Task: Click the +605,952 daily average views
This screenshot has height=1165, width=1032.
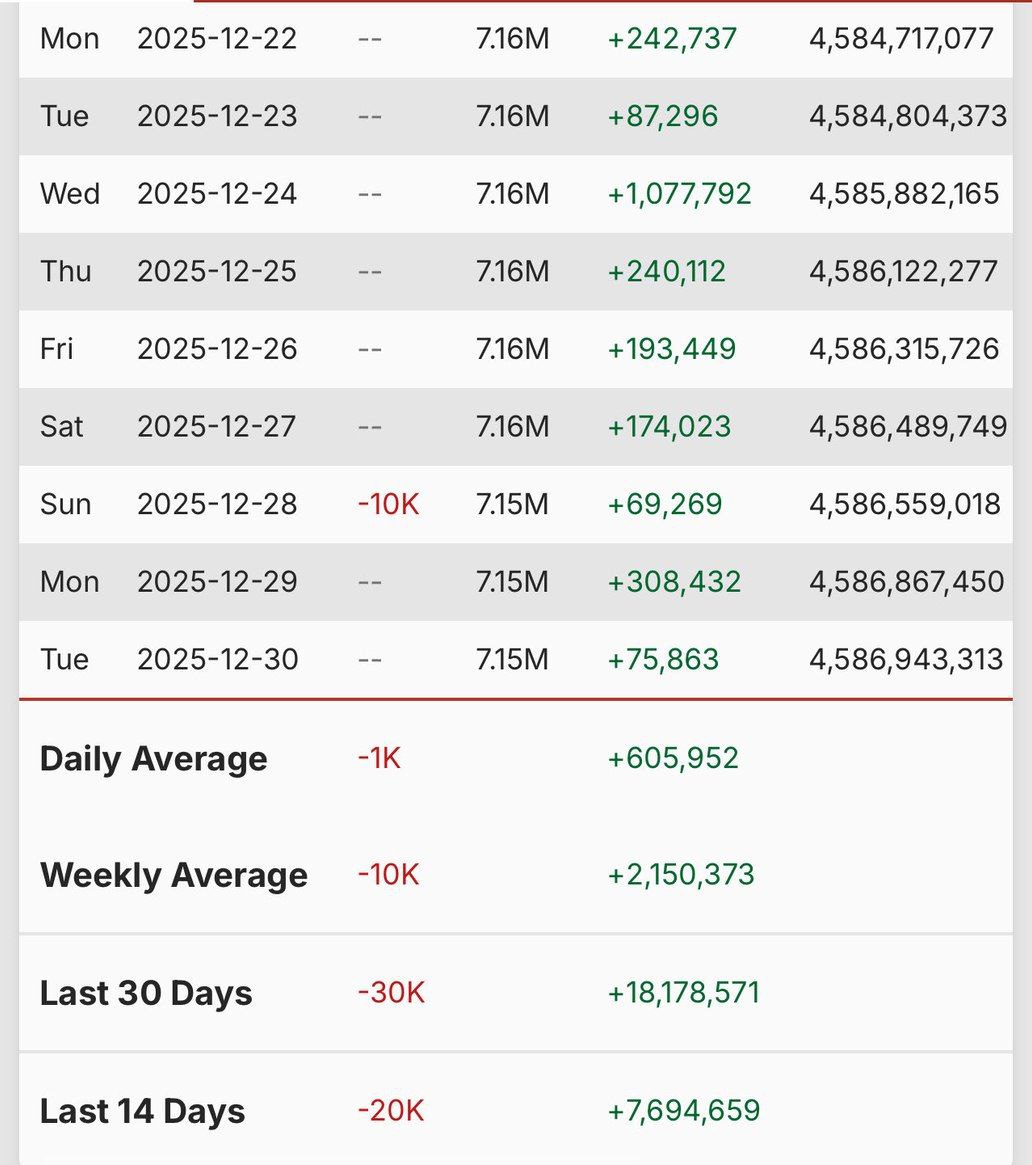Action: 673,759
